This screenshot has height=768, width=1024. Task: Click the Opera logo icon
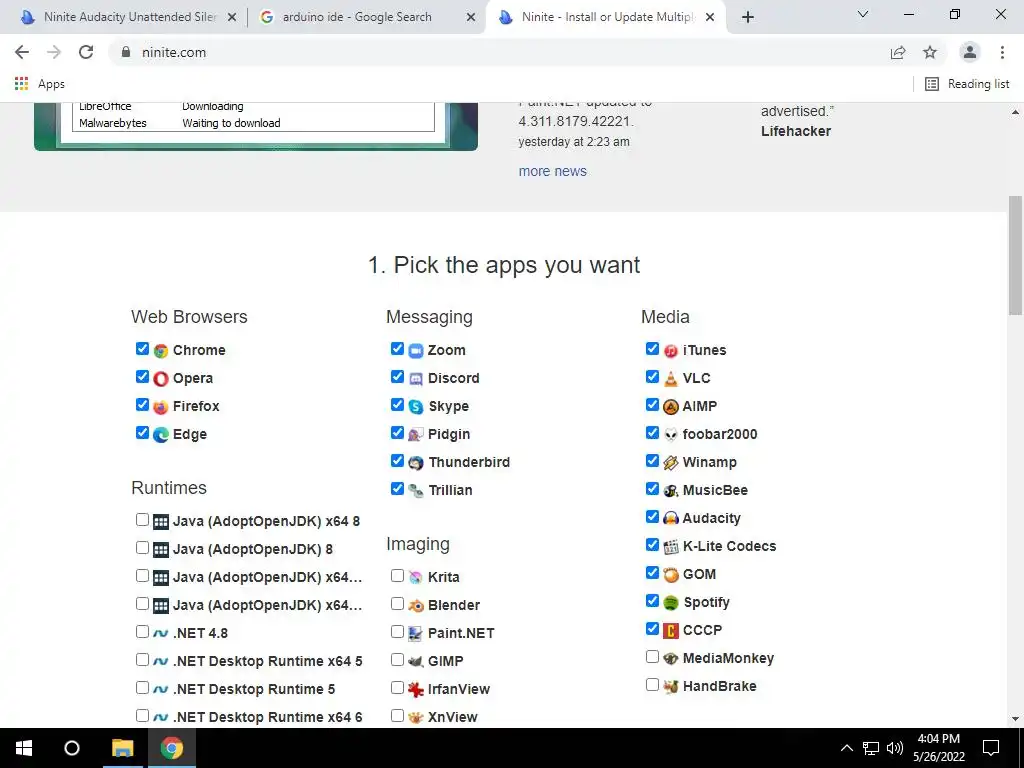tap(161, 379)
